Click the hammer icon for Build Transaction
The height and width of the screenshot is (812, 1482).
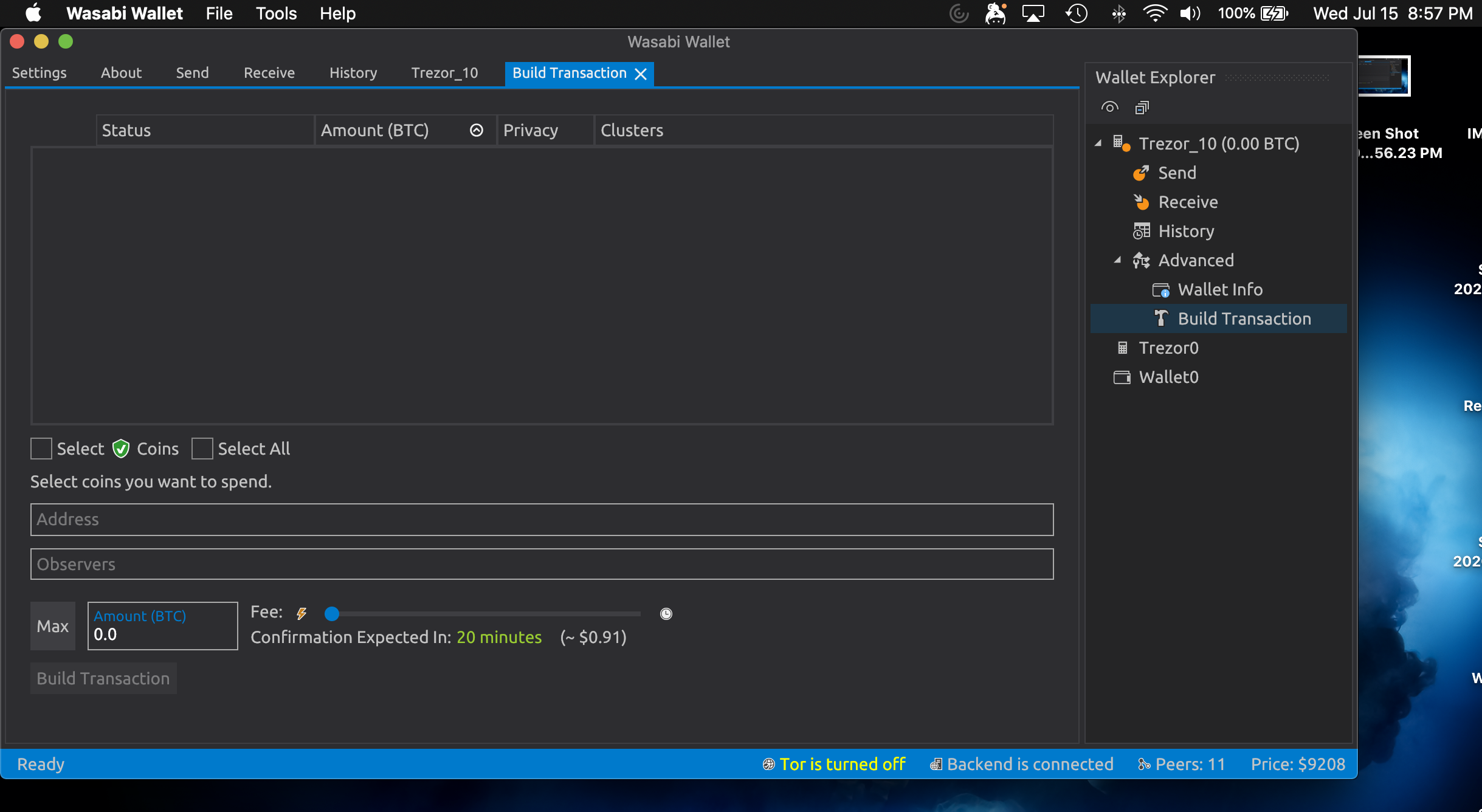click(x=1160, y=318)
